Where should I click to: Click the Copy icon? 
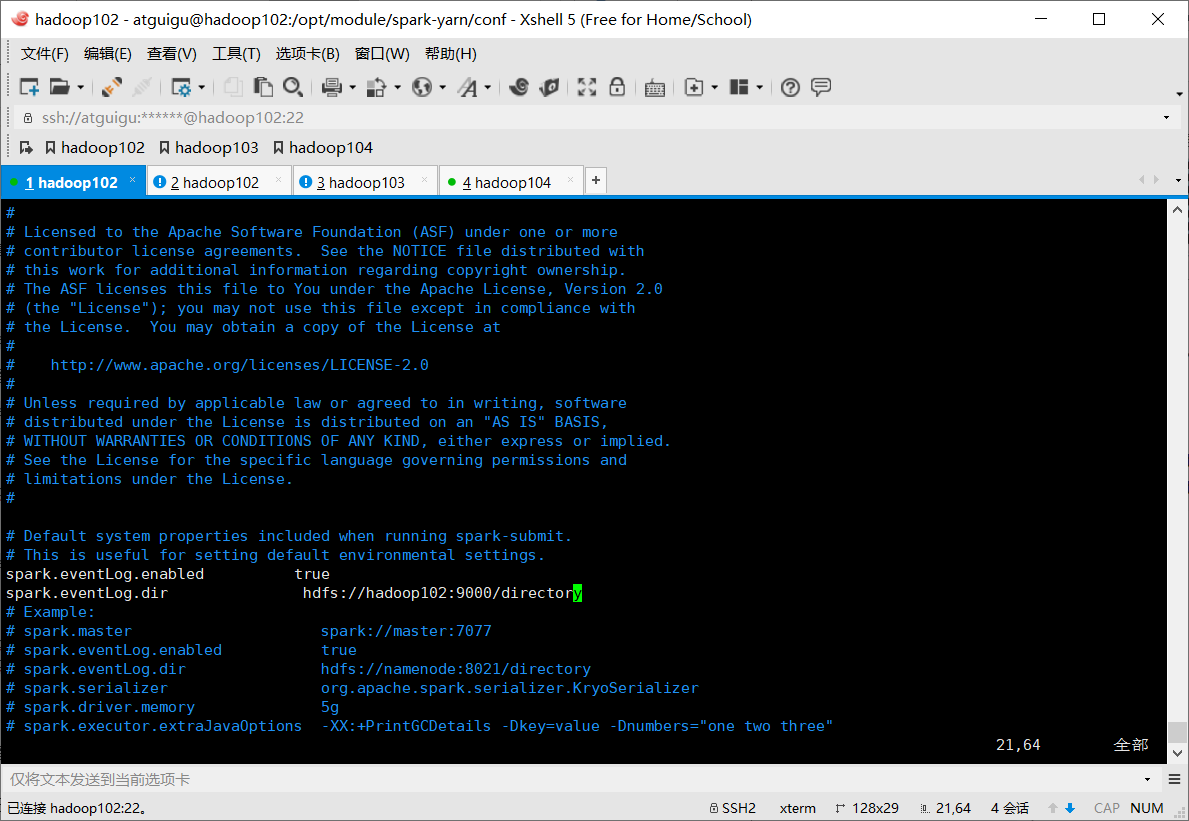tap(233, 87)
